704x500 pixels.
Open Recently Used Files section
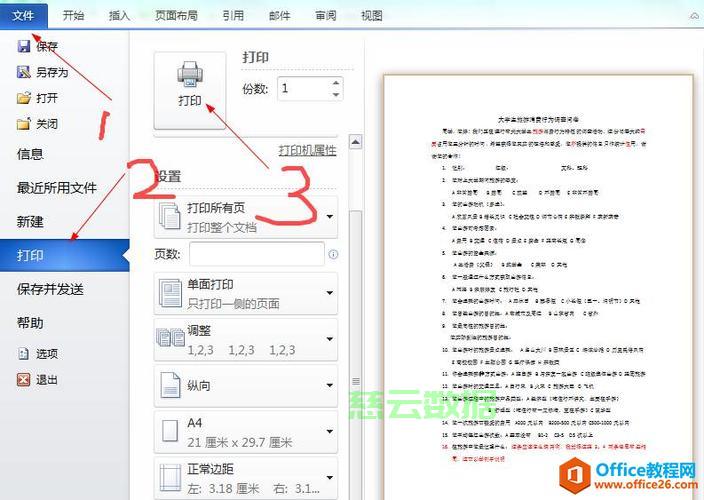coord(56,188)
